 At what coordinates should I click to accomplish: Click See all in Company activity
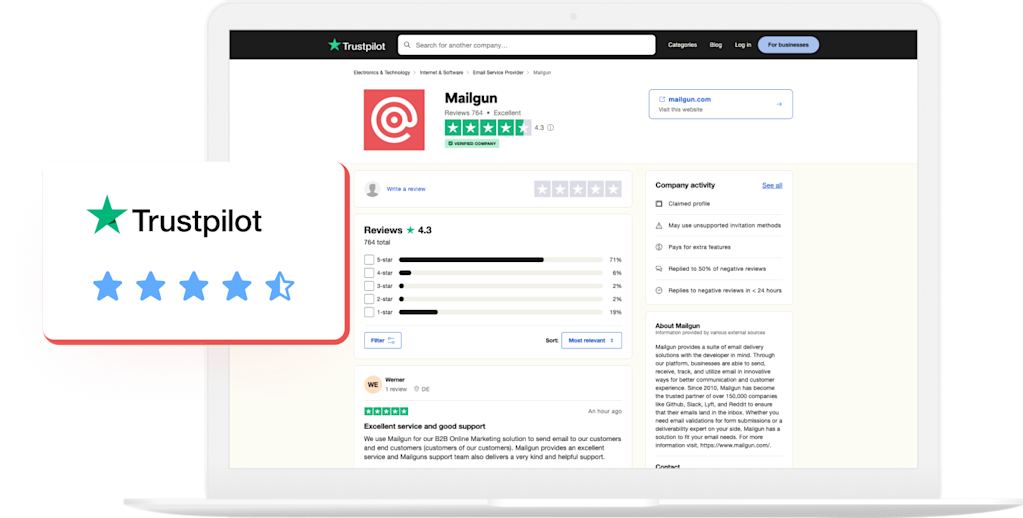pos(772,185)
